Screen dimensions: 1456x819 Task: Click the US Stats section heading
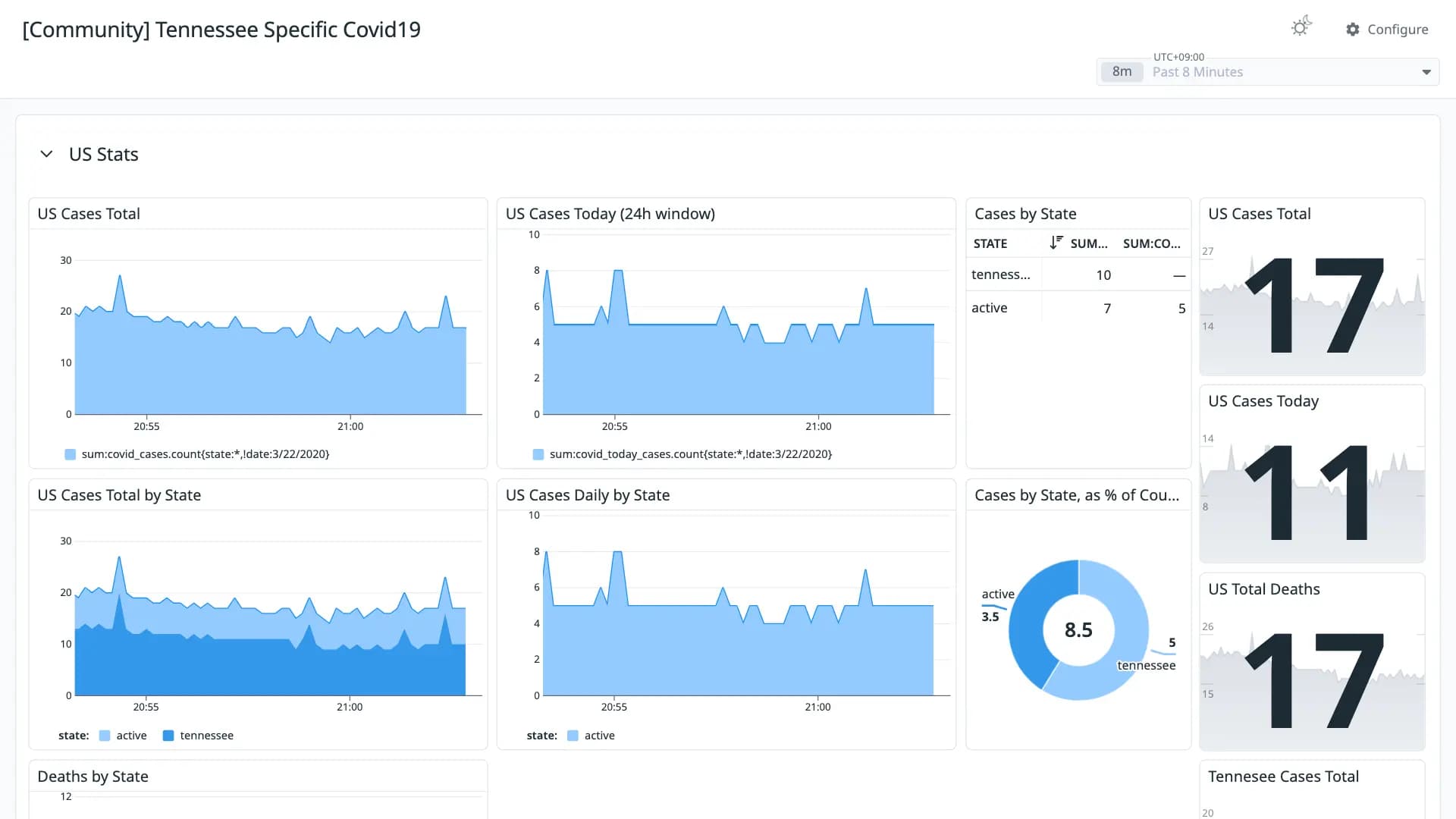coord(104,155)
